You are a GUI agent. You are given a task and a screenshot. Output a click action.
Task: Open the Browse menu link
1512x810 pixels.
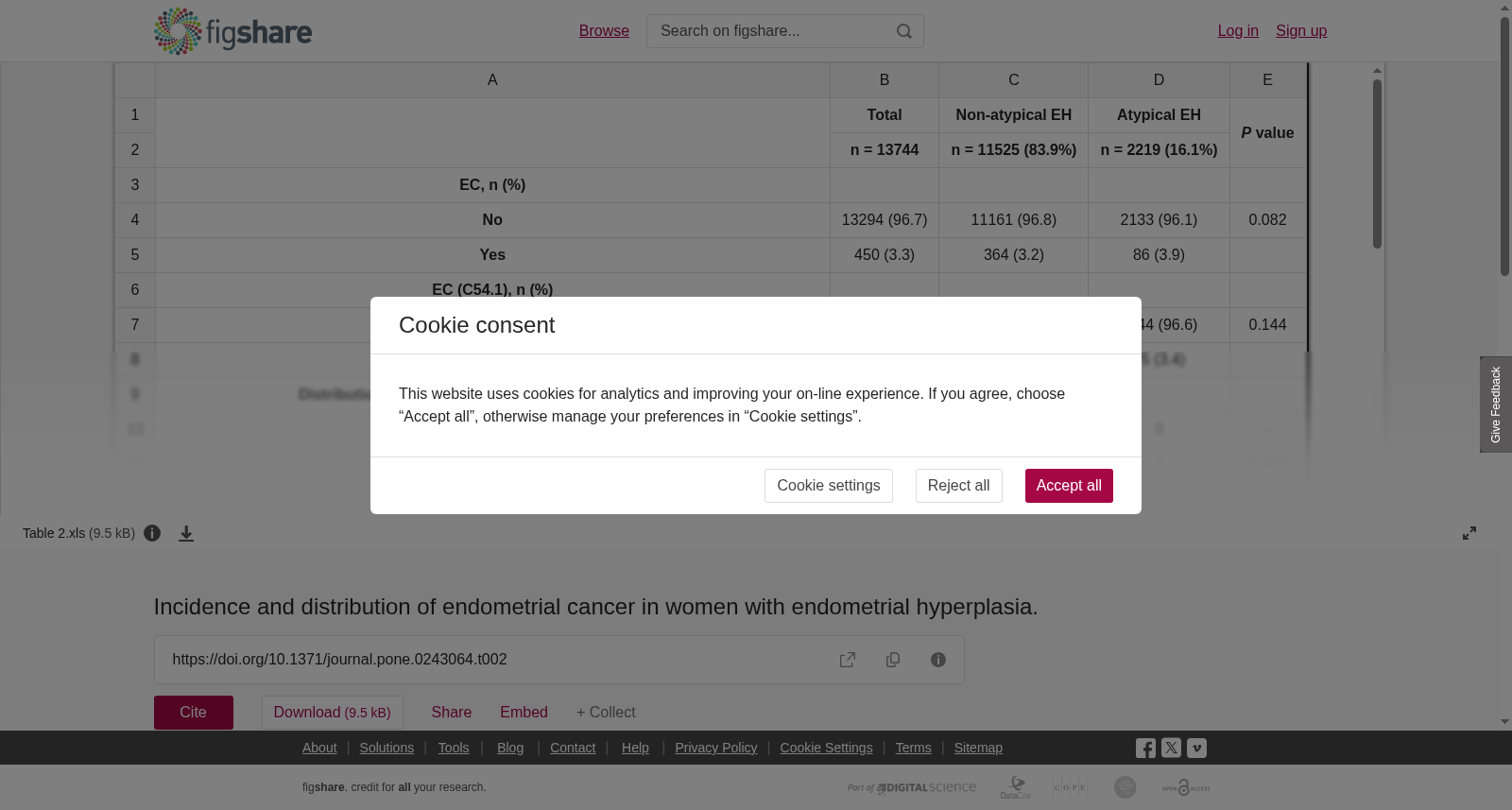point(604,31)
